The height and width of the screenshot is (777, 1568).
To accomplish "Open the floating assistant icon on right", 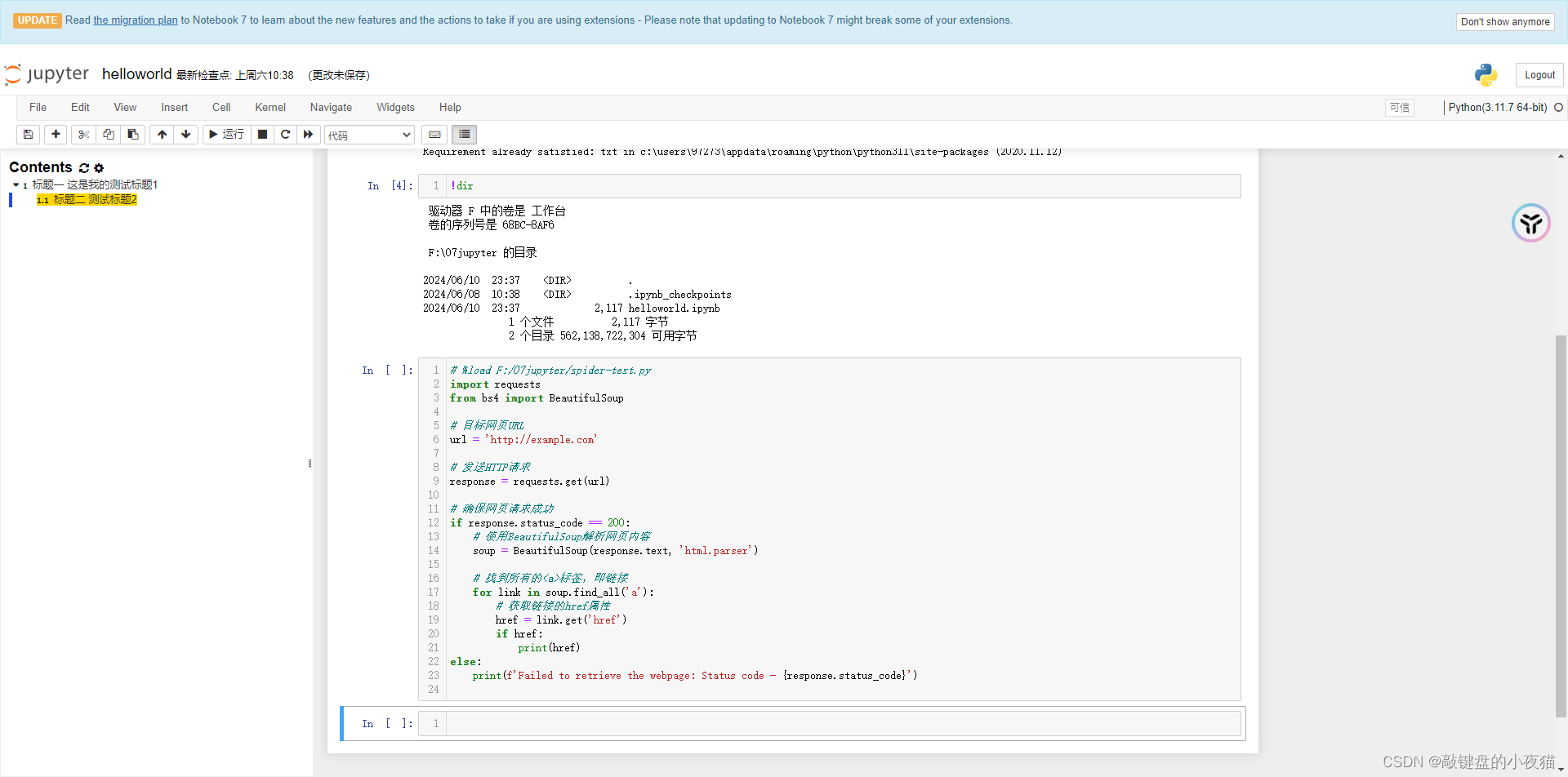I will 1530,223.
